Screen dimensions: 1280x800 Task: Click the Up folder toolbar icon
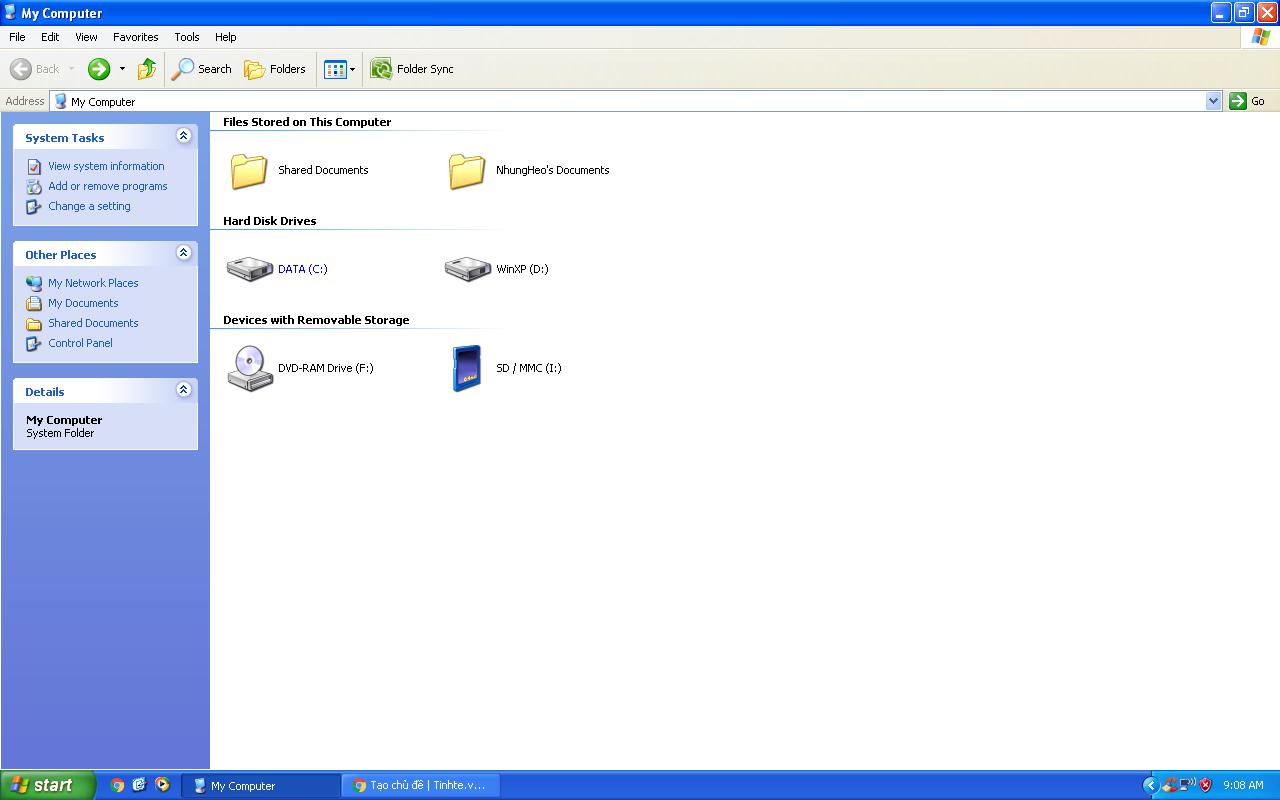point(147,69)
